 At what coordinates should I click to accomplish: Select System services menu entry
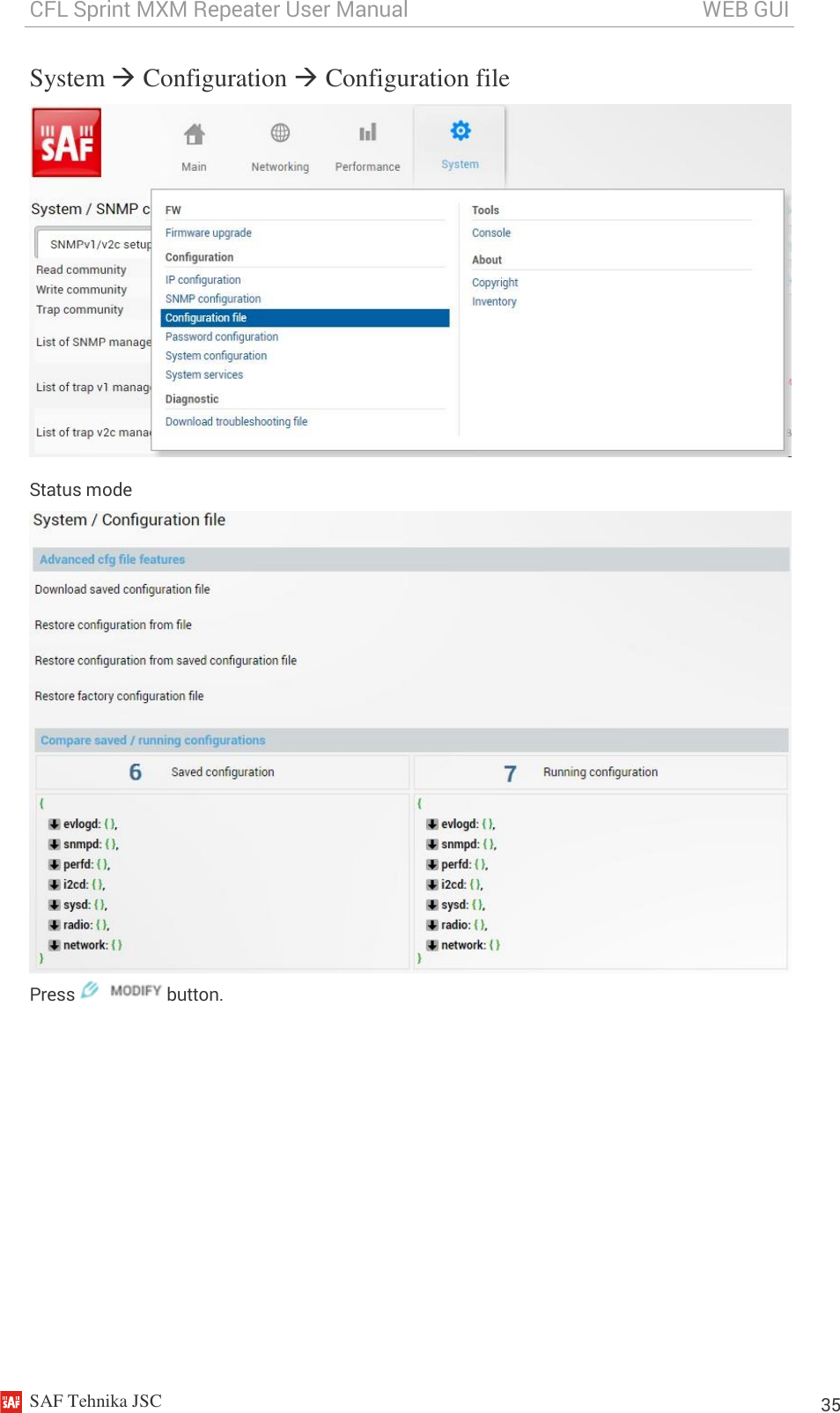point(204,375)
